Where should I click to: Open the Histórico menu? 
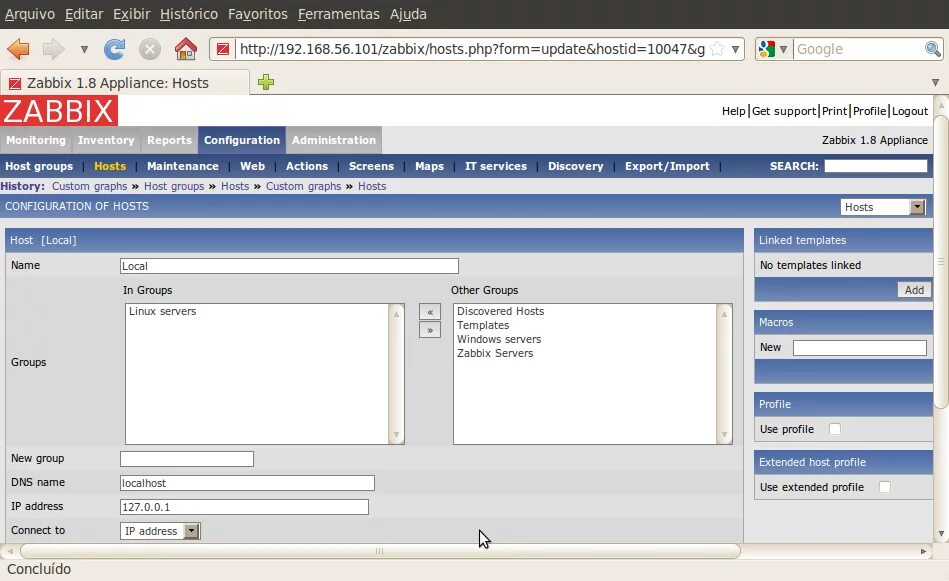click(189, 14)
